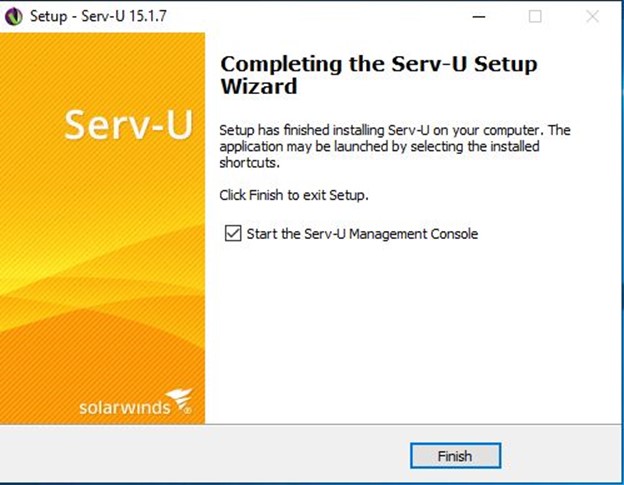The height and width of the screenshot is (485, 624).
Task: Click the word 'Wizard' in the heading
Action: tap(259, 86)
